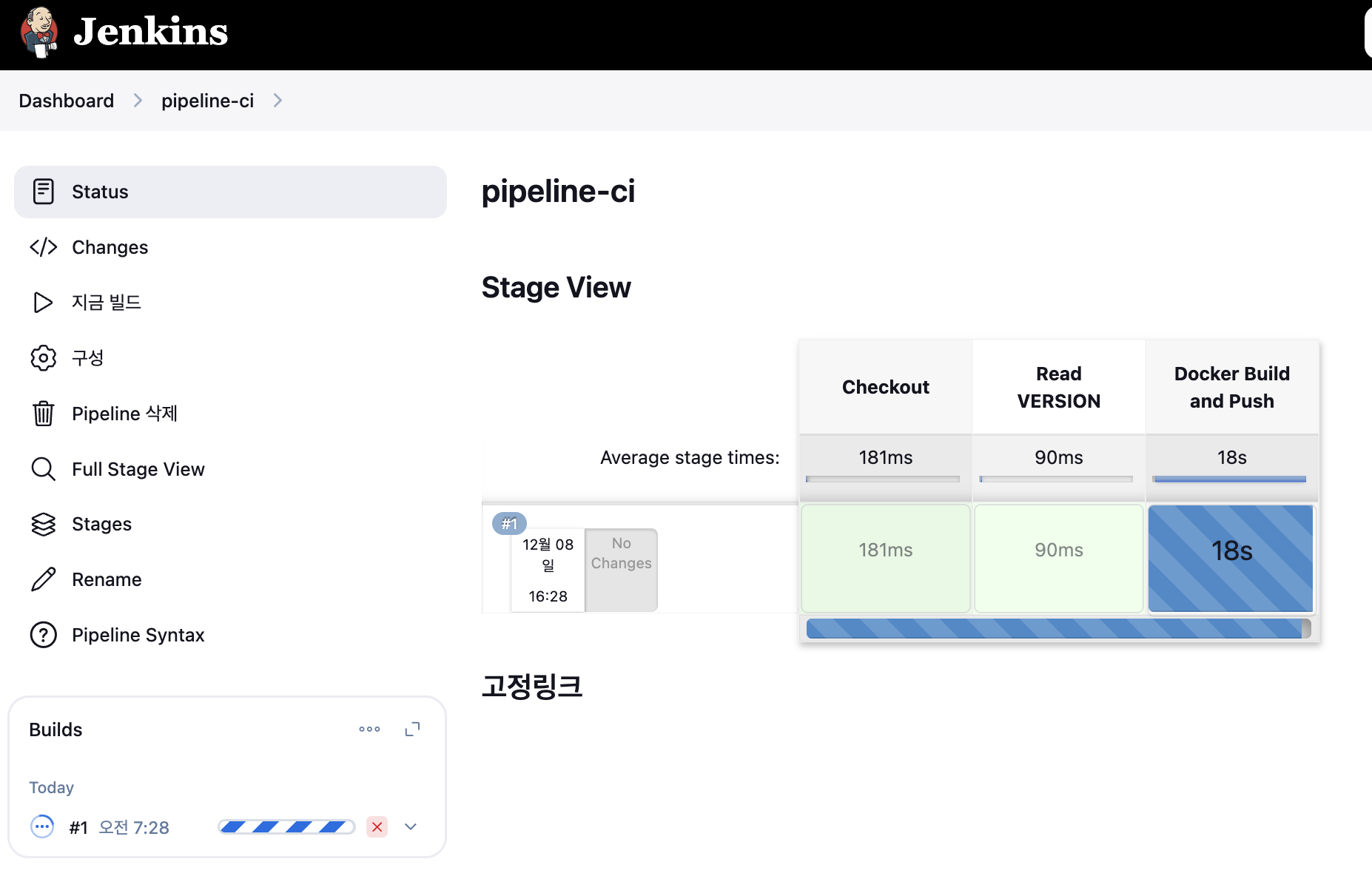
Task: Open the Builds three-dots options menu
Action: pyautogui.click(x=369, y=729)
